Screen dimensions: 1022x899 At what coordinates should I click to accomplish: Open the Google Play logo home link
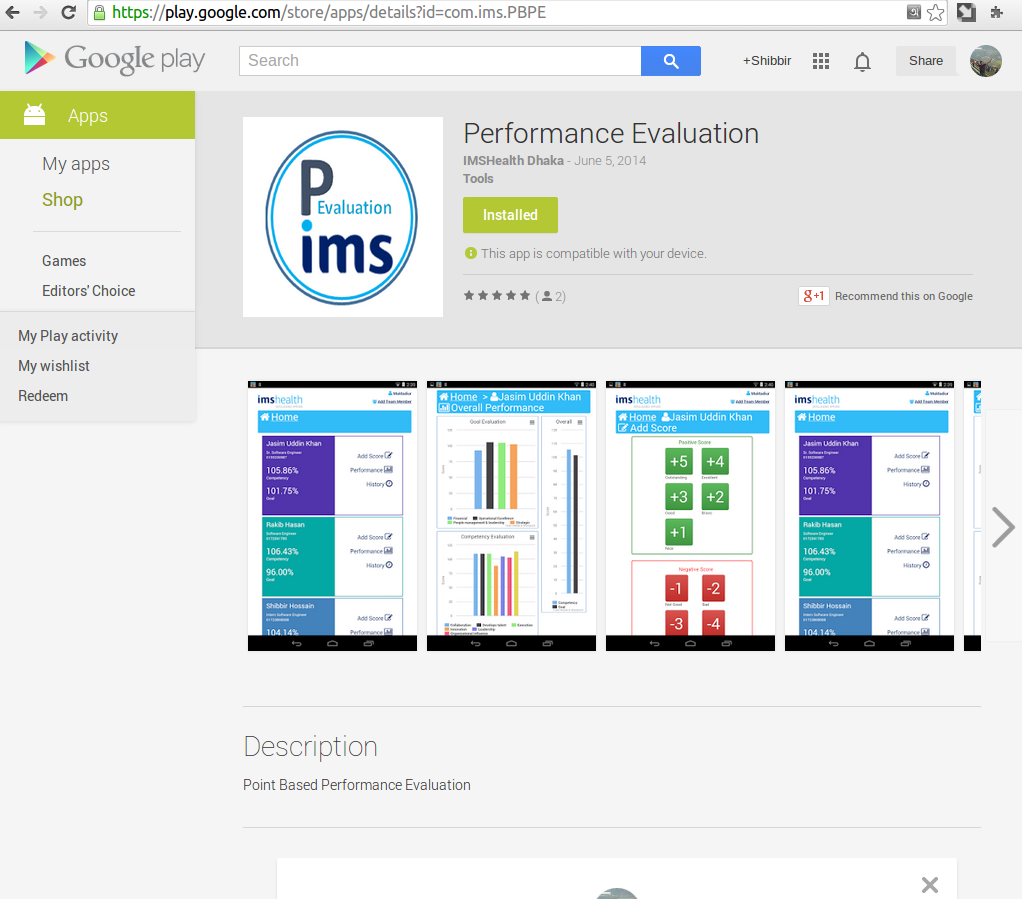pos(114,59)
